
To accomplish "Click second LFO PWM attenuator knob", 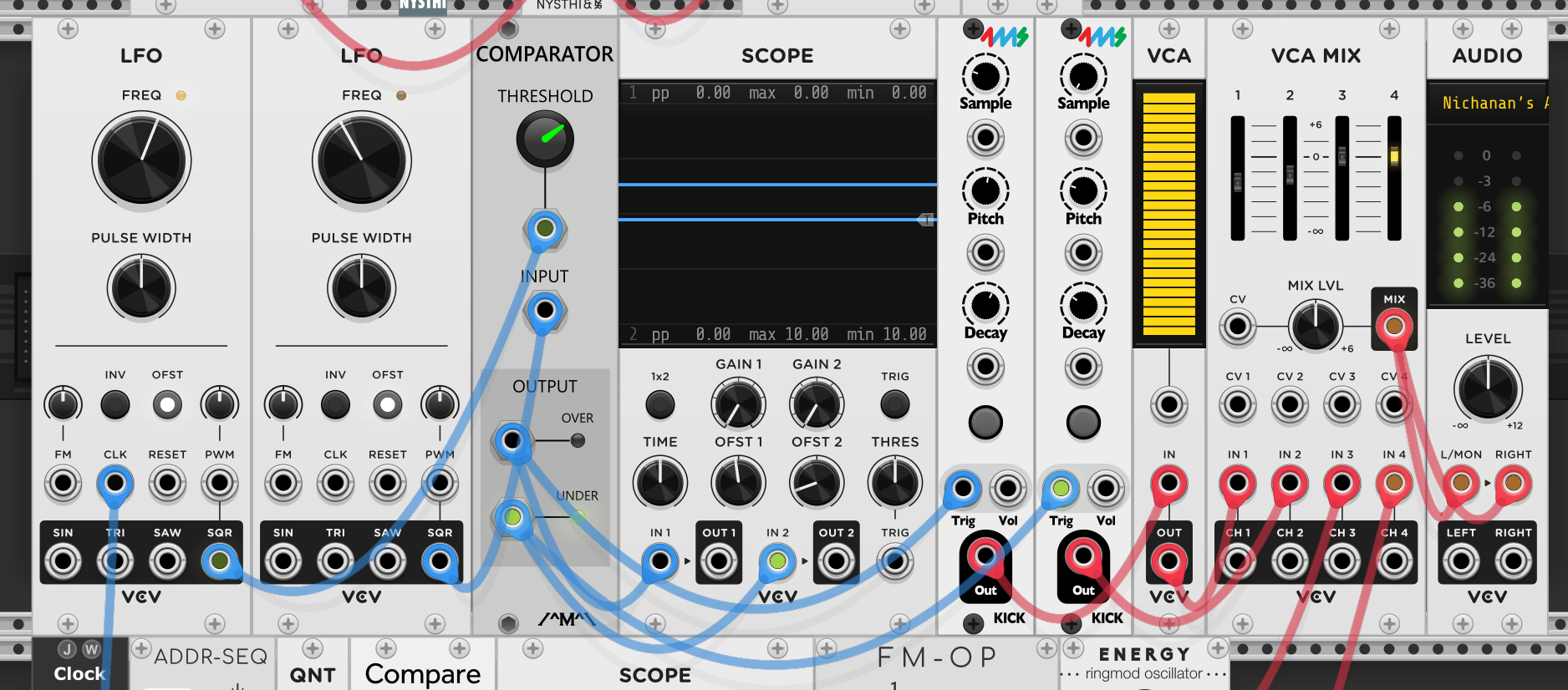I will [x=440, y=405].
